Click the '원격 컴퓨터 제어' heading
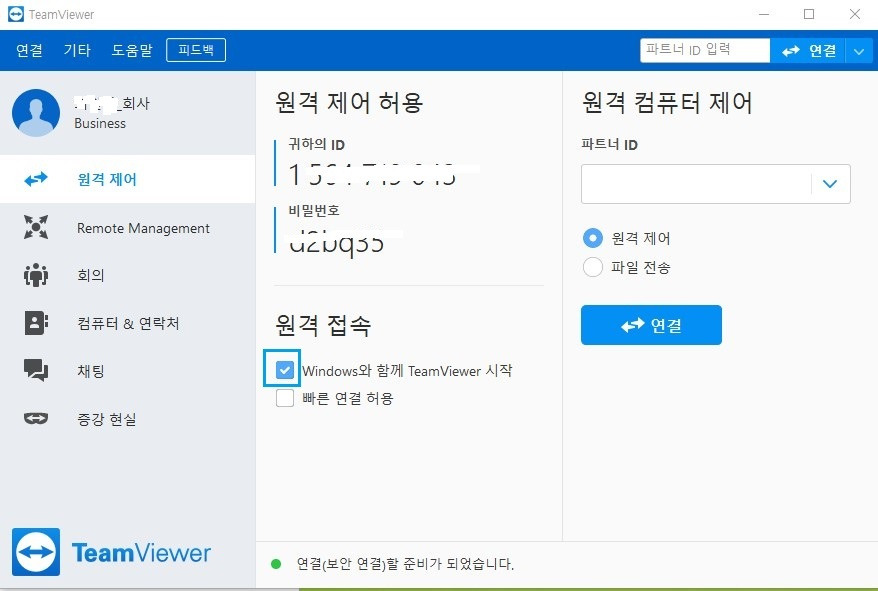This screenshot has width=878, height=591. pyautogui.click(x=667, y=103)
